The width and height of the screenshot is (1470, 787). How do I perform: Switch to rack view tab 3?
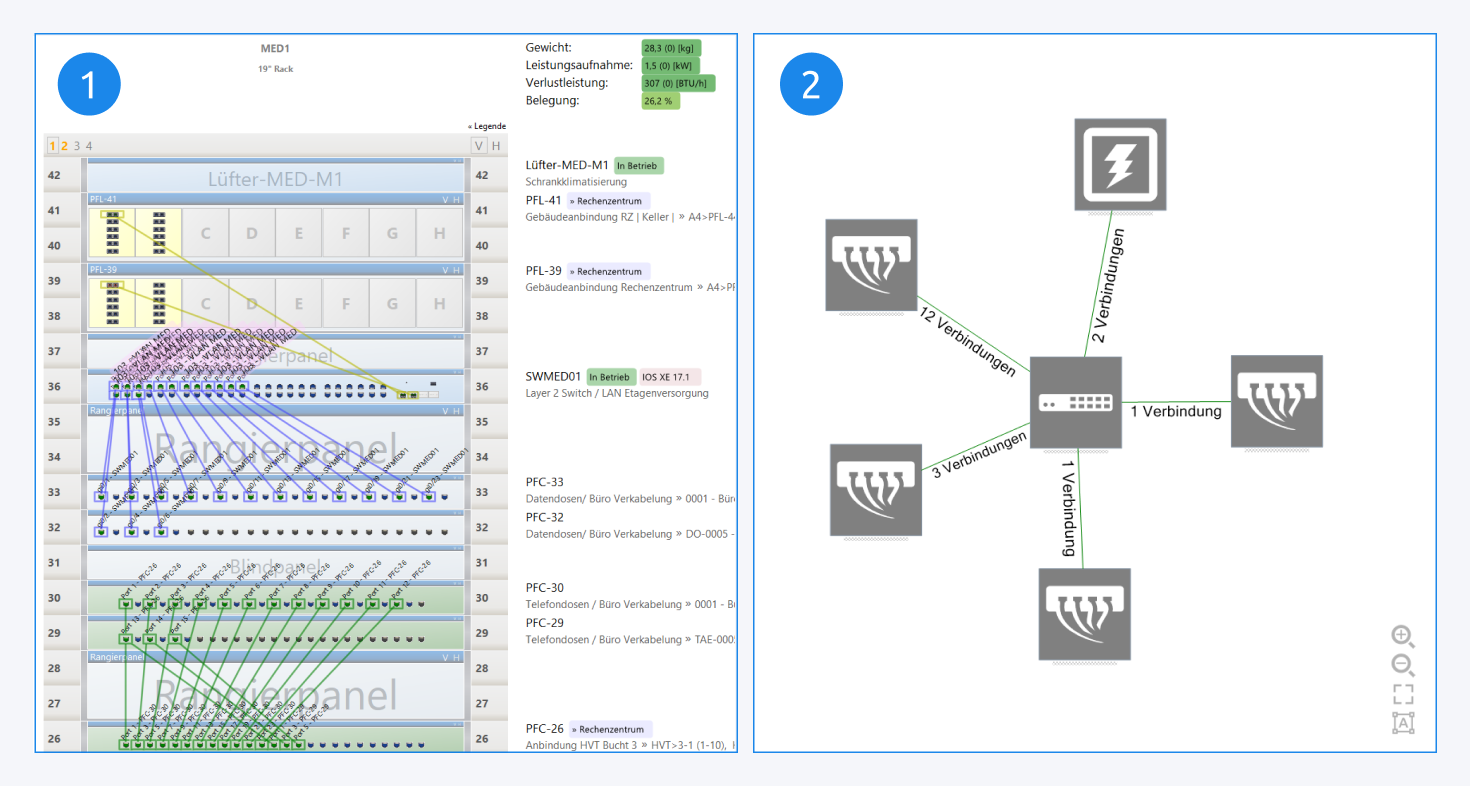[x=76, y=146]
